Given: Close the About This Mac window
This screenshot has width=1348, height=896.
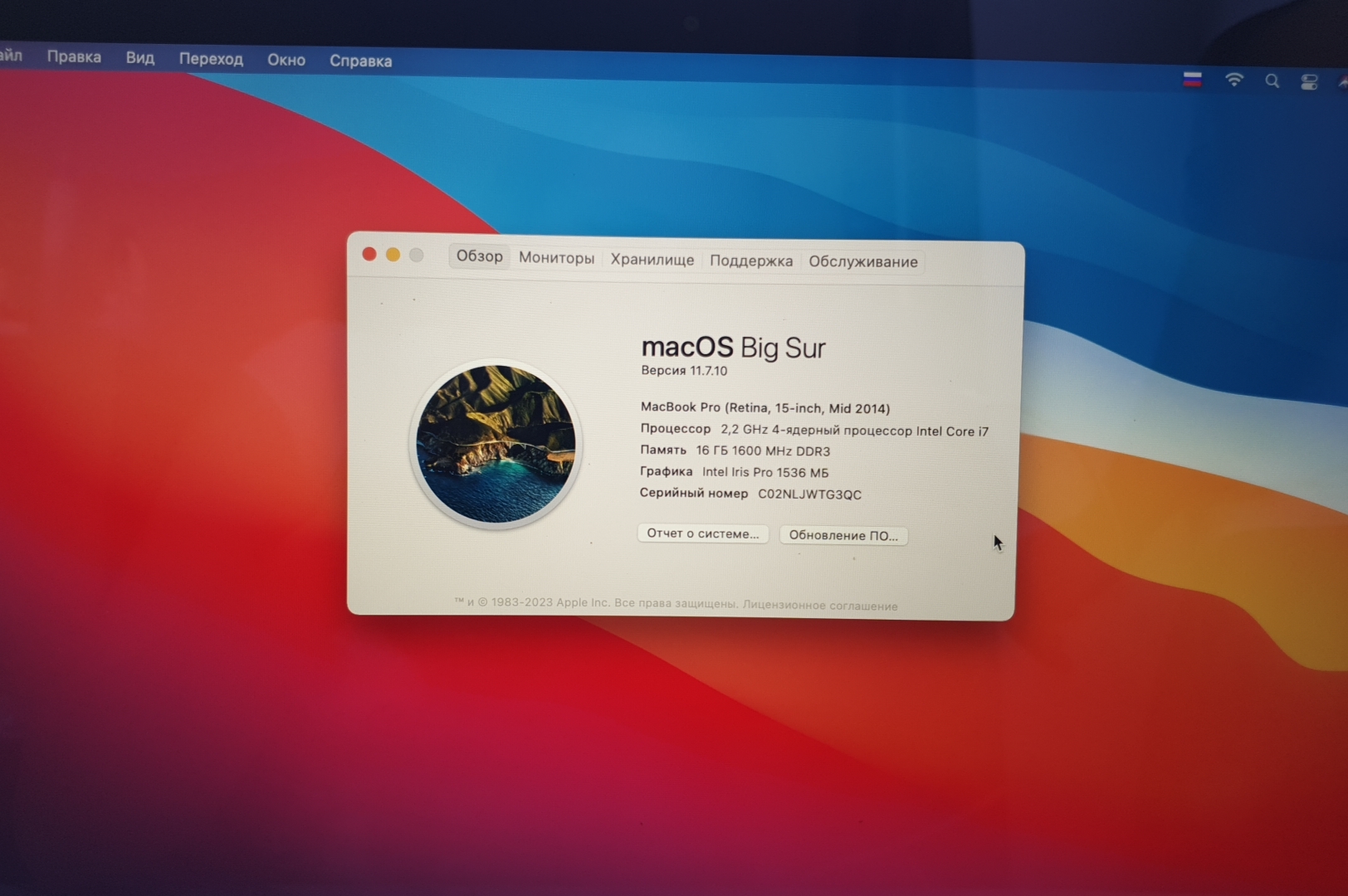Looking at the screenshot, I should tap(369, 254).
